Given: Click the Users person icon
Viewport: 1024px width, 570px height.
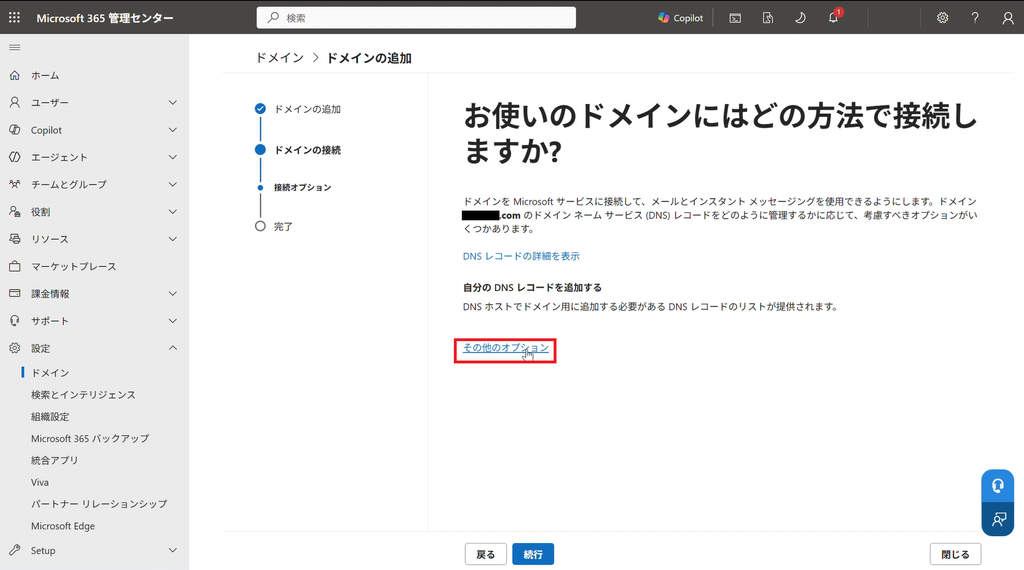Looking at the screenshot, I should [14, 103].
